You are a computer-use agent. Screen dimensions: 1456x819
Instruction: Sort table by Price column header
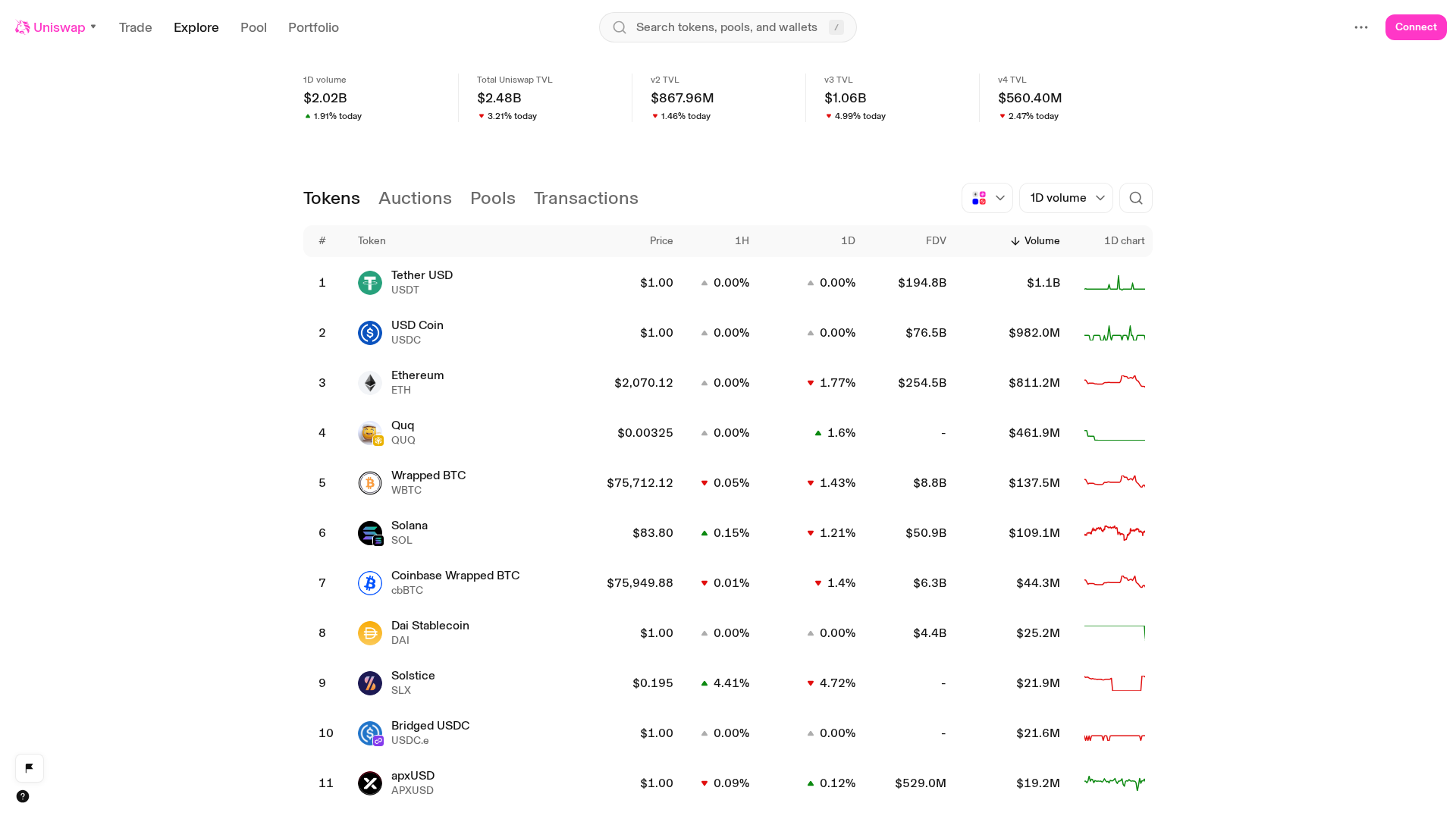coord(661,241)
